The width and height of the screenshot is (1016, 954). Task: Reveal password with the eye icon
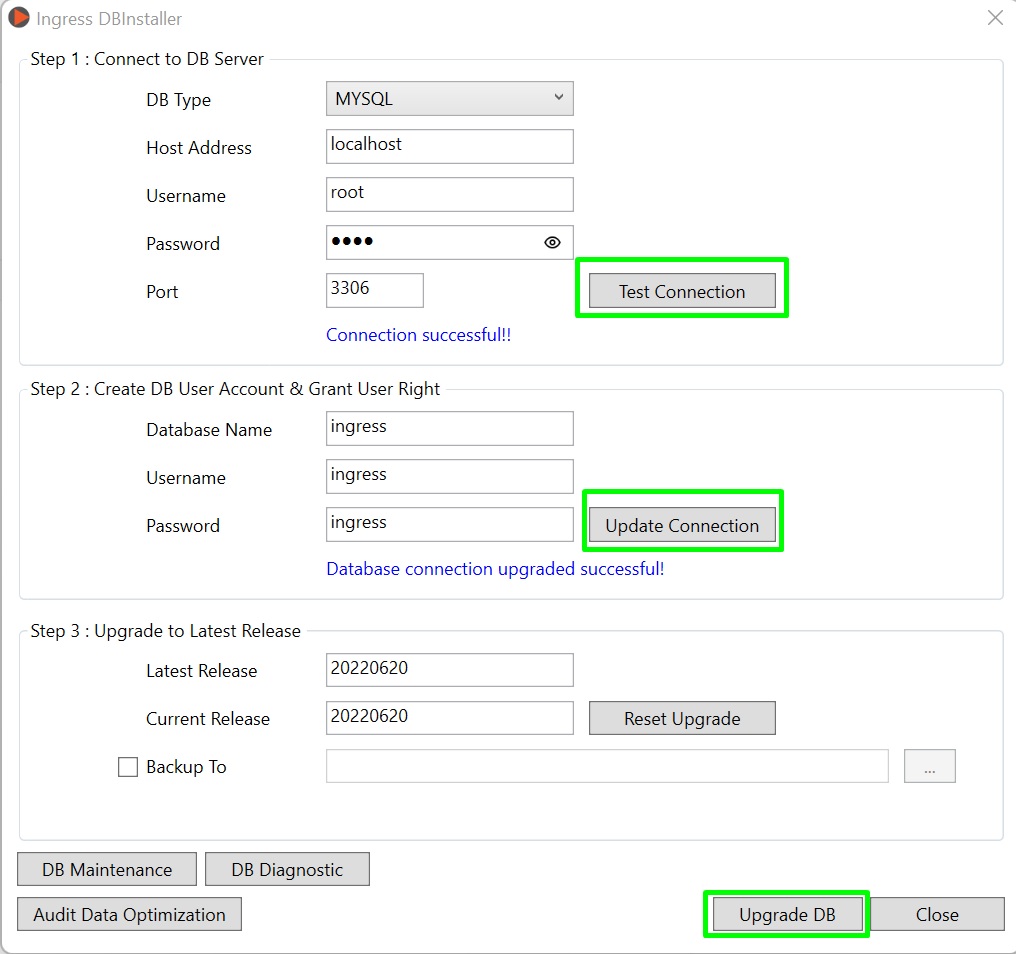(x=552, y=242)
